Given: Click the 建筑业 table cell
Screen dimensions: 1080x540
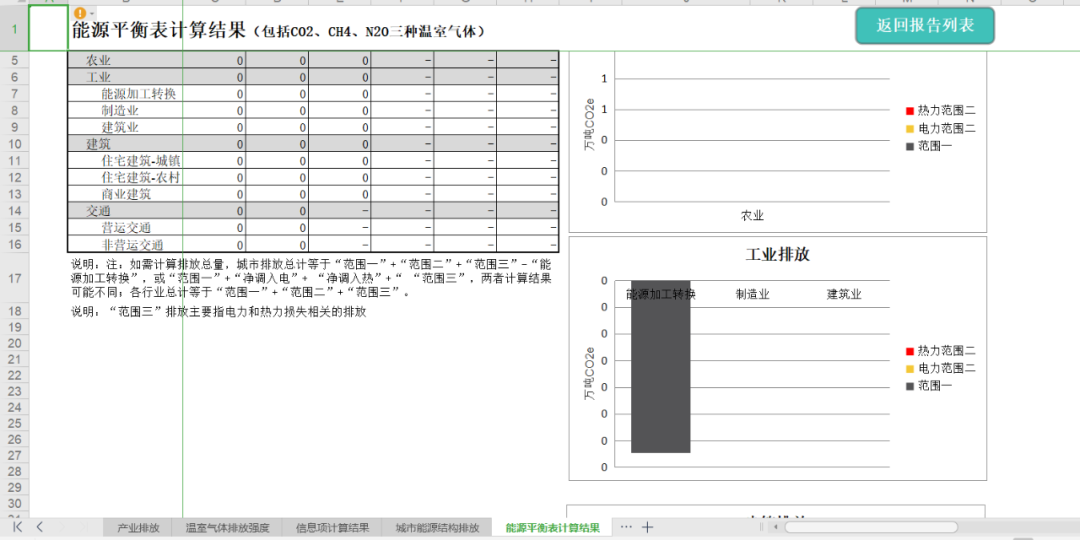Looking at the screenshot, I should pos(125,127).
